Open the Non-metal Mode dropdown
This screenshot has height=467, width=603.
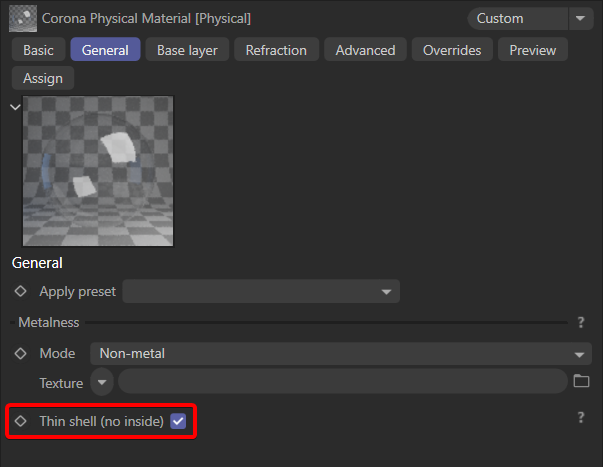pyautogui.click(x=341, y=354)
